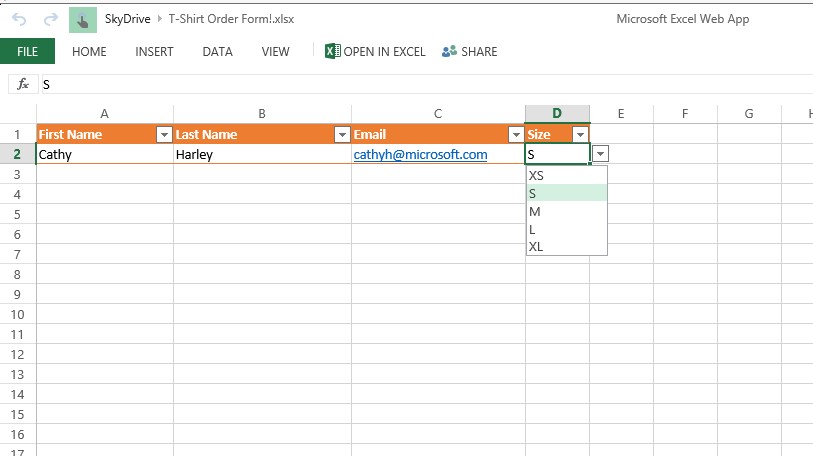Image resolution: width=813 pixels, height=456 pixels.
Task: Choose XS from the size list
Action: tap(567, 175)
